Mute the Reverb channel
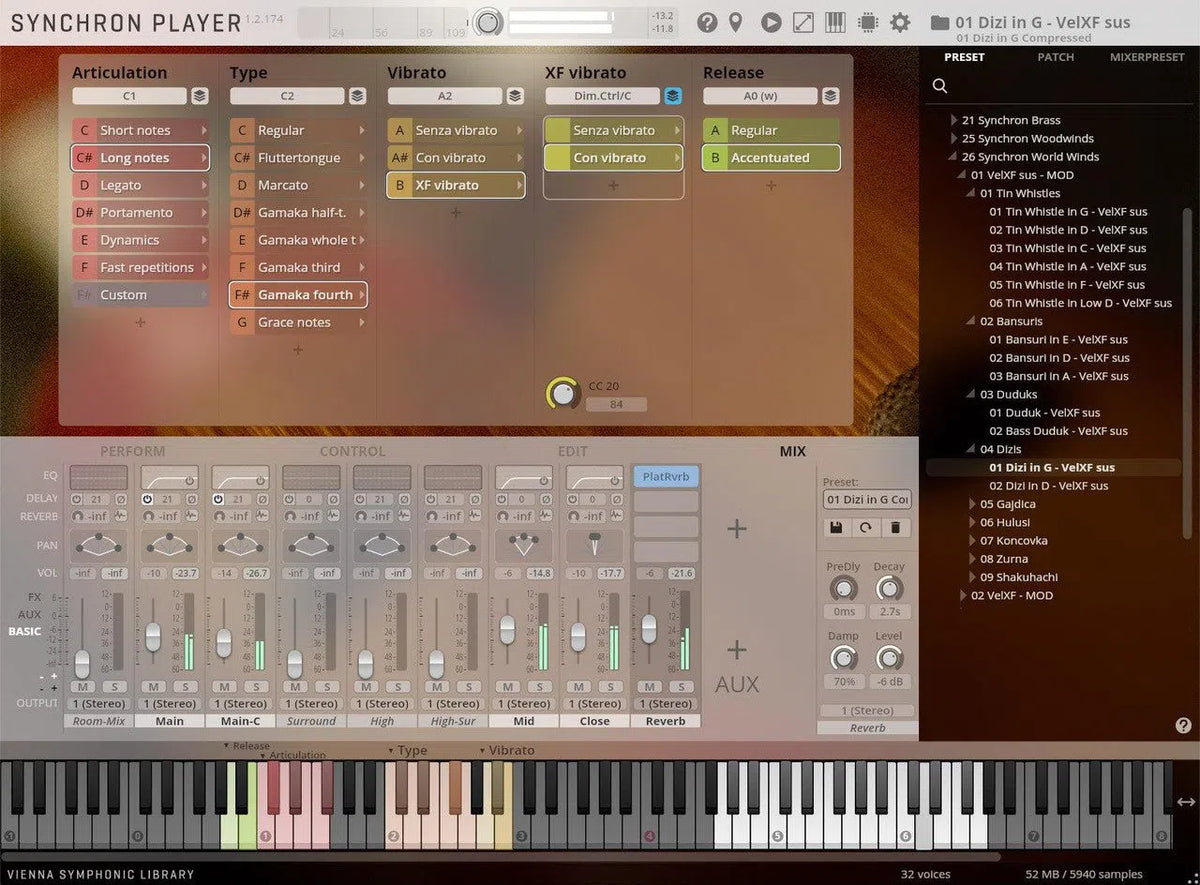 click(650, 687)
